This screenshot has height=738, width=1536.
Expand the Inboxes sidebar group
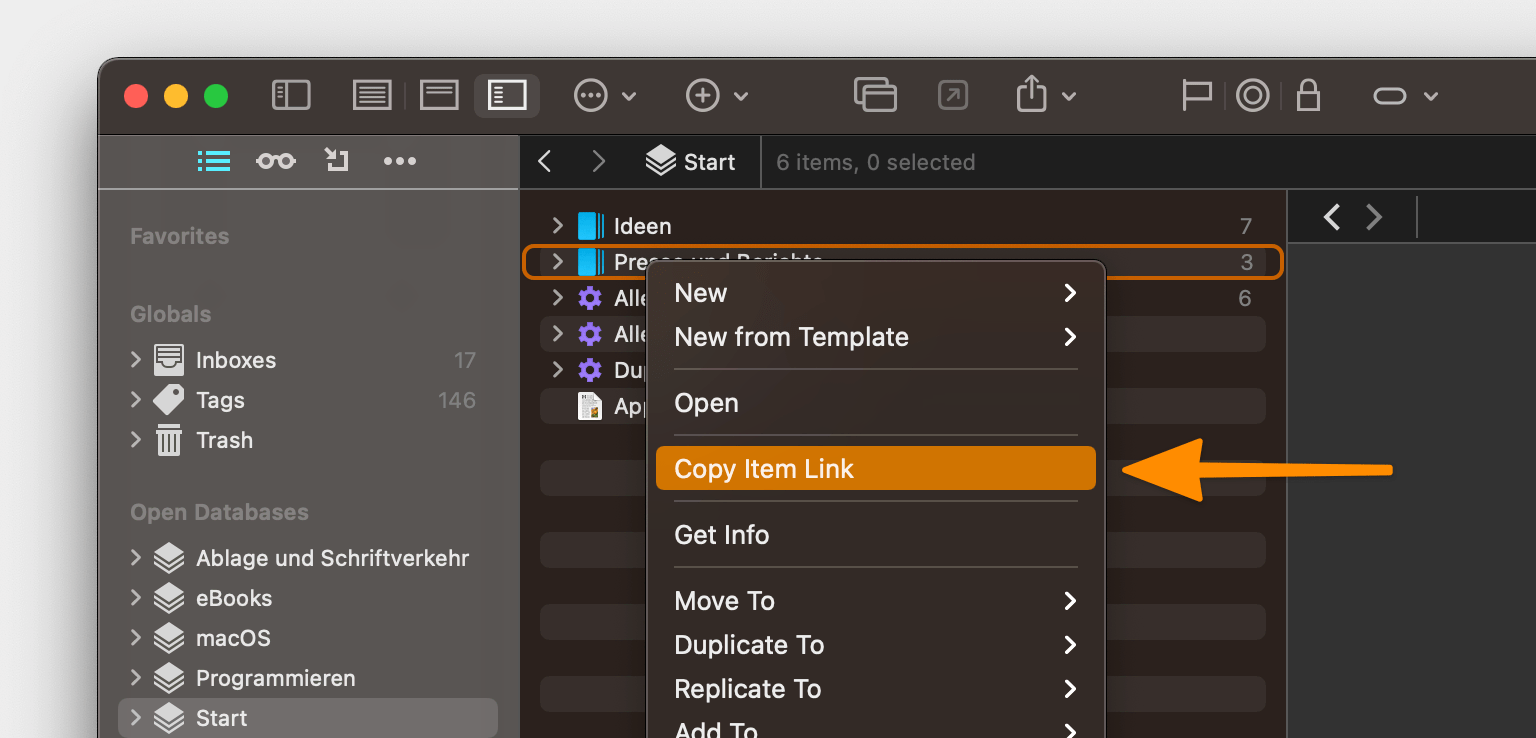[136, 359]
